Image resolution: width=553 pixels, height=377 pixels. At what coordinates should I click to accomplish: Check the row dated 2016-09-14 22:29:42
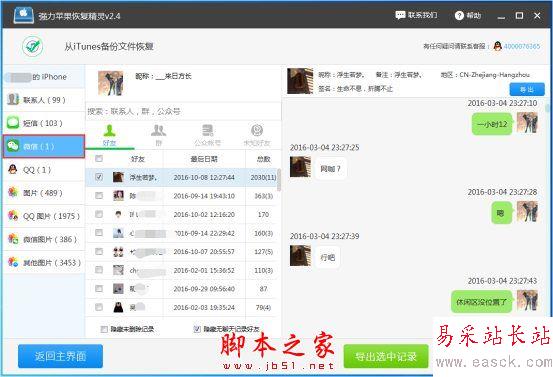(99, 233)
